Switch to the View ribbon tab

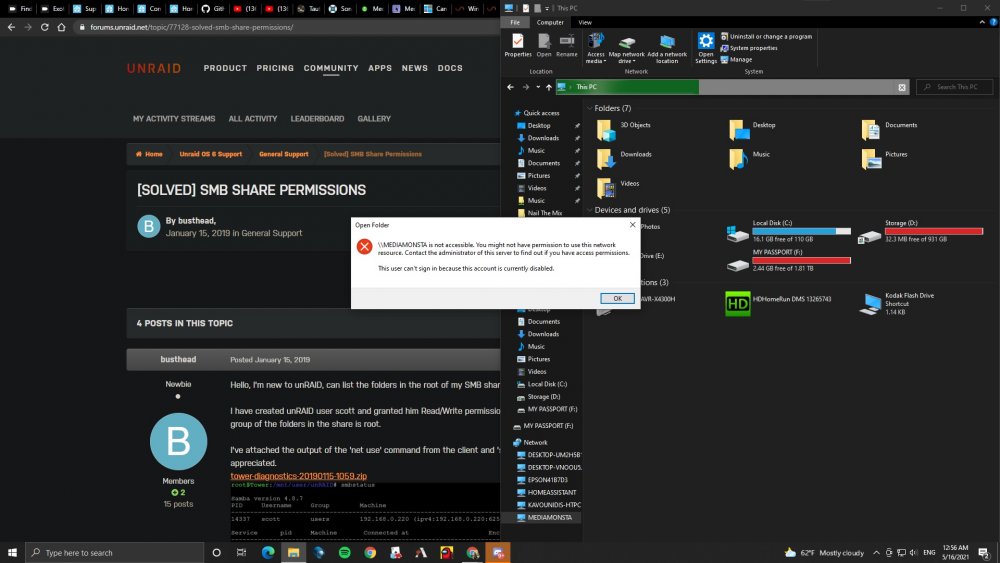tap(585, 22)
